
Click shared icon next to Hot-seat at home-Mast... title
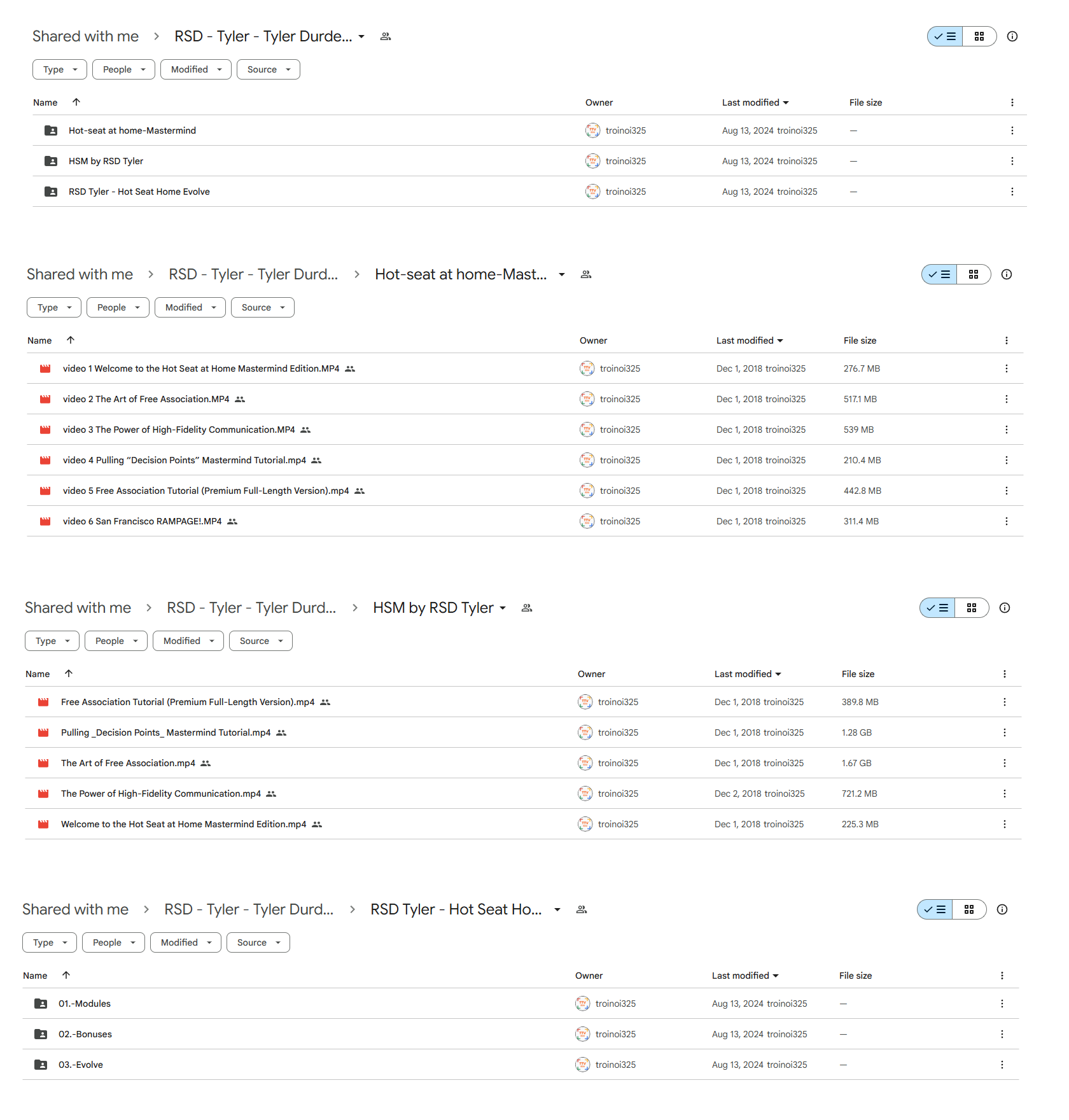tap(586, 274)
